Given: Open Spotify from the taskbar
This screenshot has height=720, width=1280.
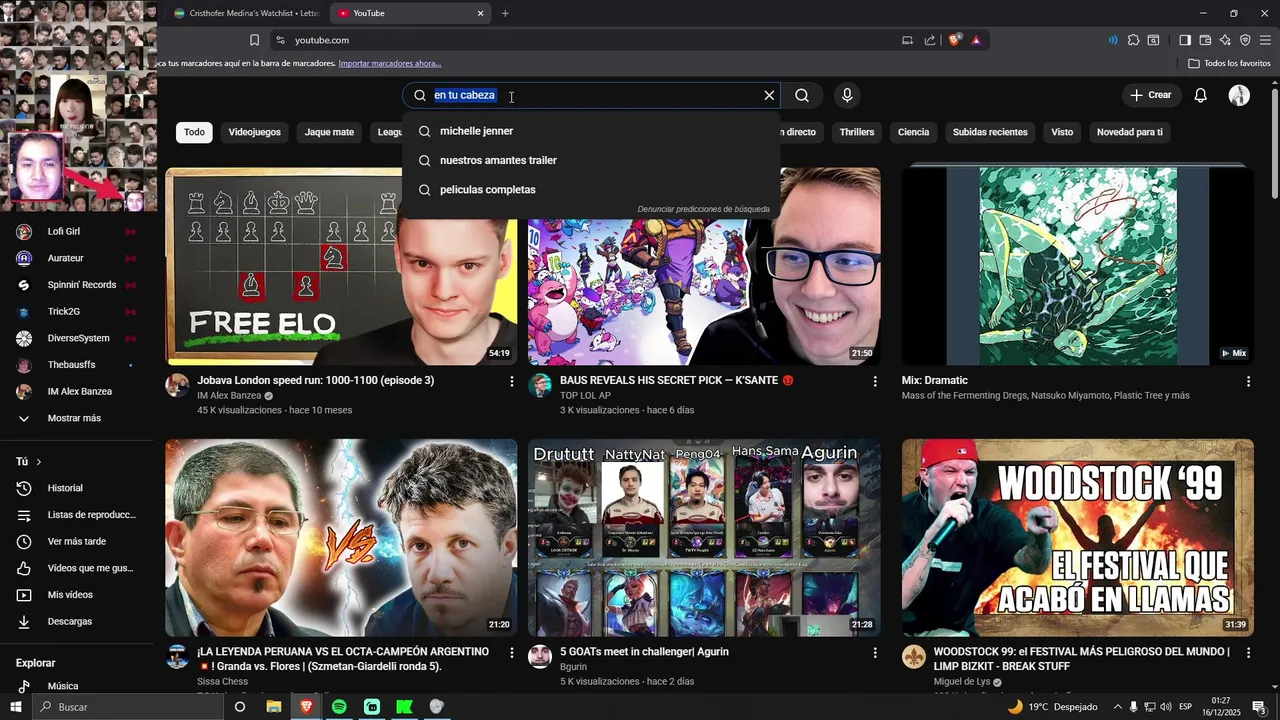Looking at the screenshot, I should (x=339, y=707).
